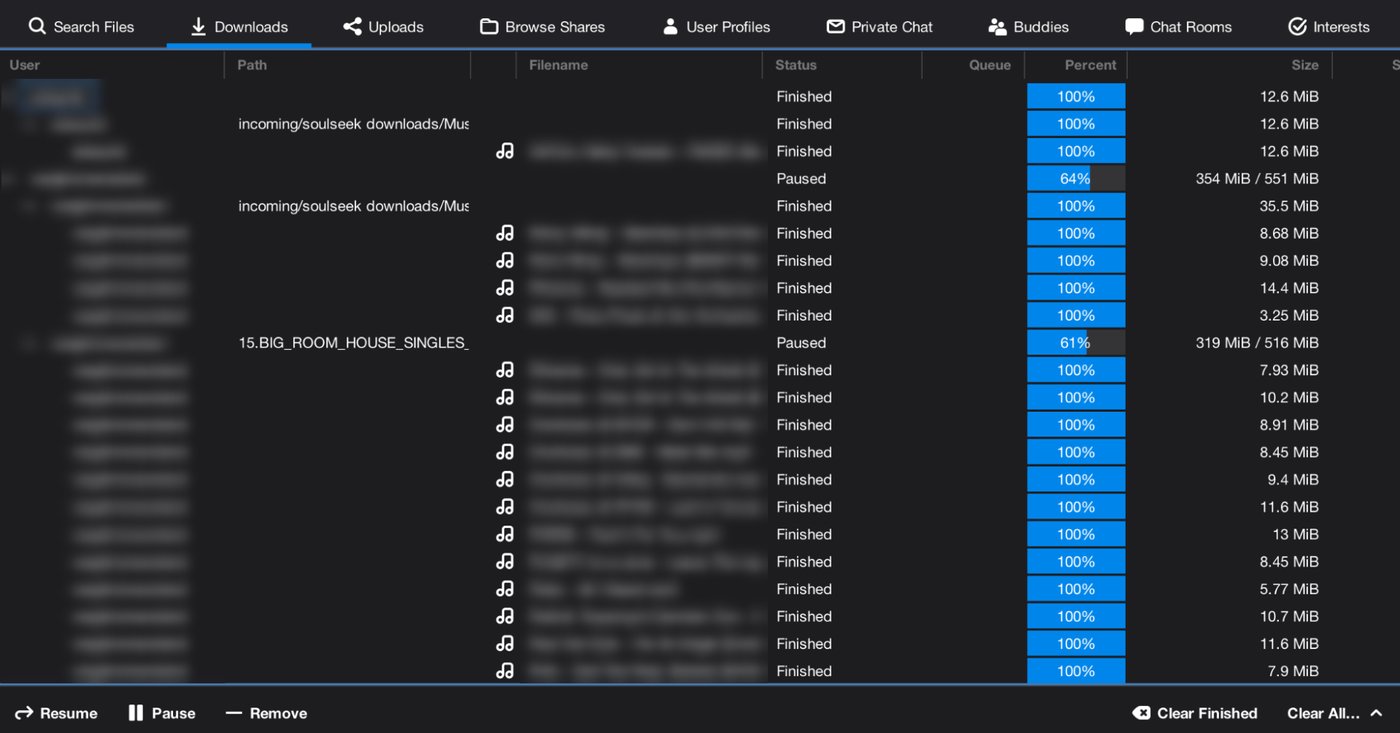Click the size value 319 MiB / 516 MiB
The image size is (1400, 733).
click(1257, 342)
